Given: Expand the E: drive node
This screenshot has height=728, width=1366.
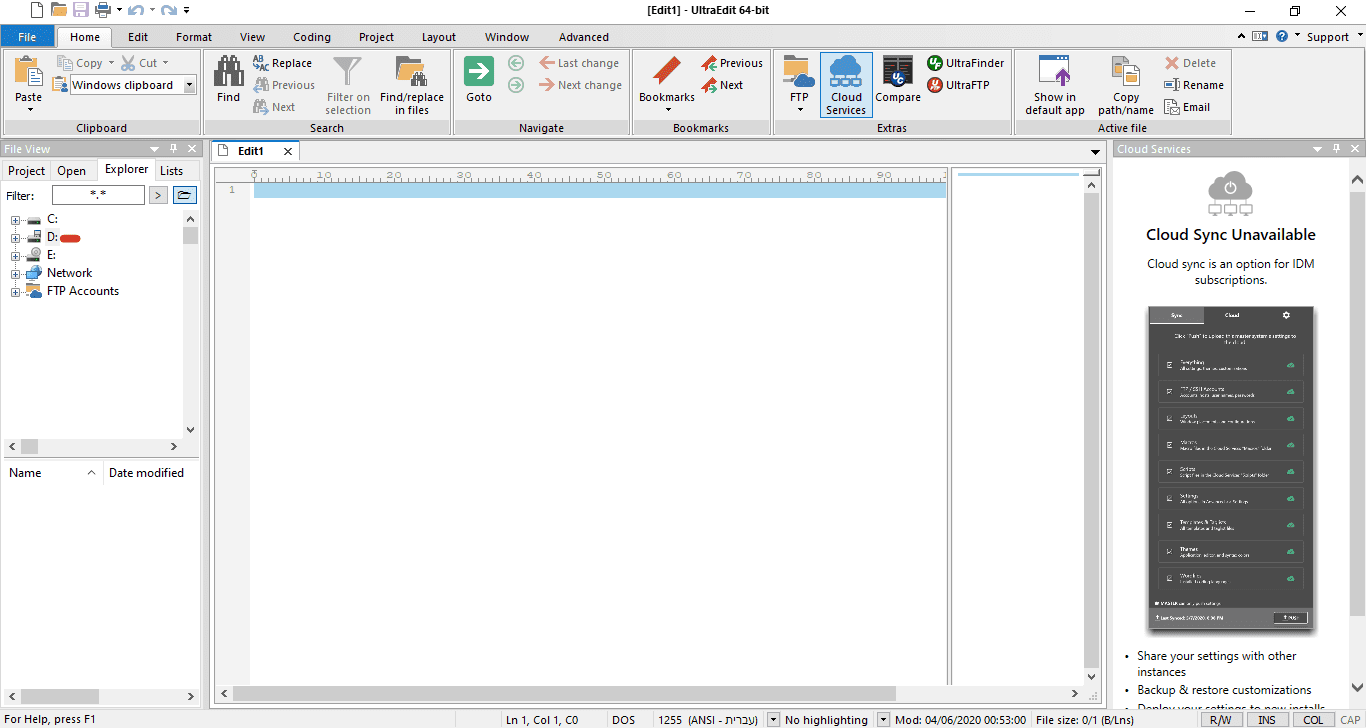Looking at the screenshot, I should point(15,255).
